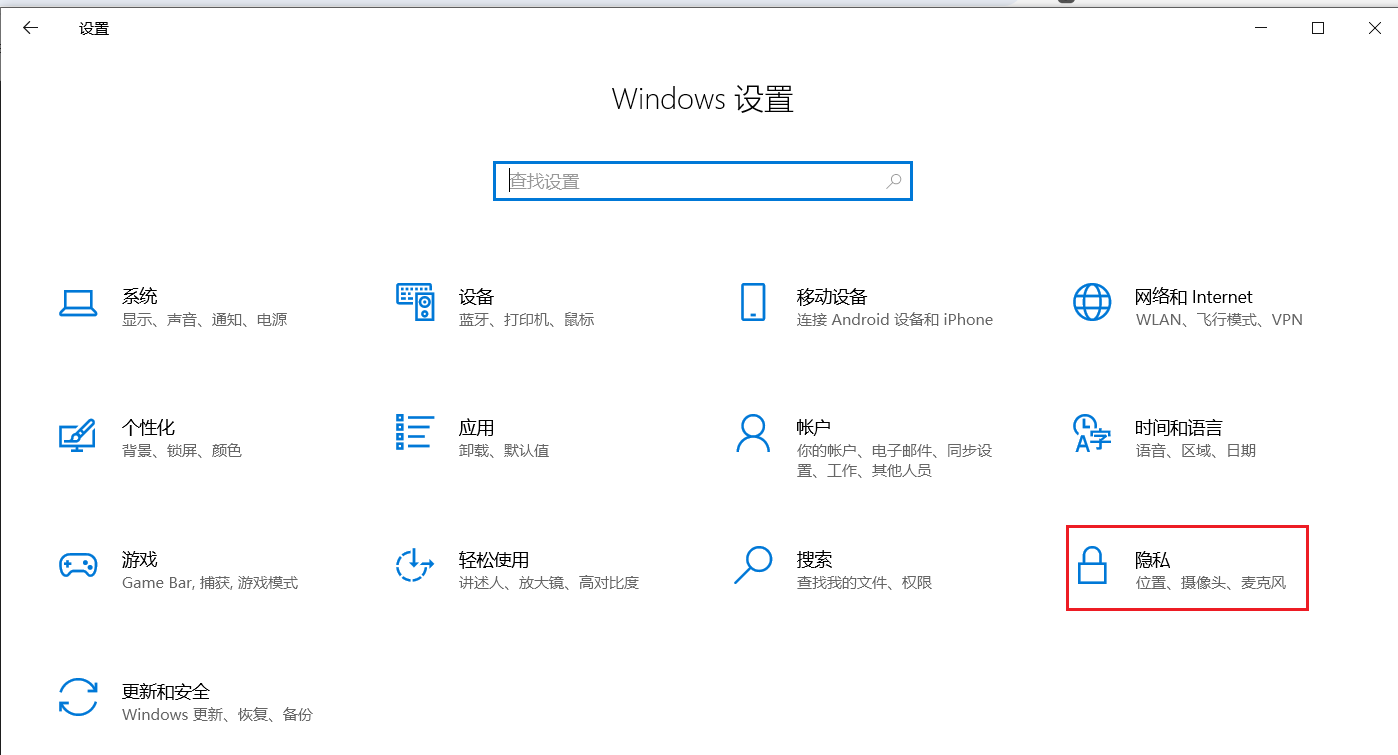The width and height of the screenshot is (1398, 755).
Task: Go back with the arrow button
Action: 30,28
